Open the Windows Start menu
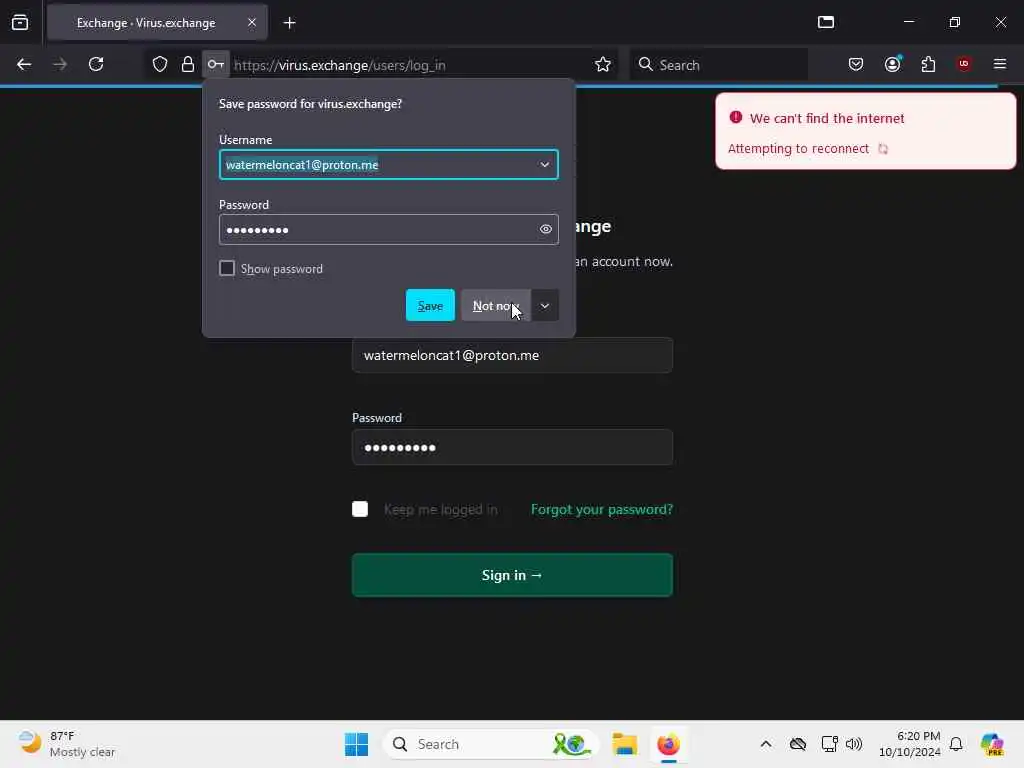The width and height of the screenshot is (1024, 768). (357, 744)
